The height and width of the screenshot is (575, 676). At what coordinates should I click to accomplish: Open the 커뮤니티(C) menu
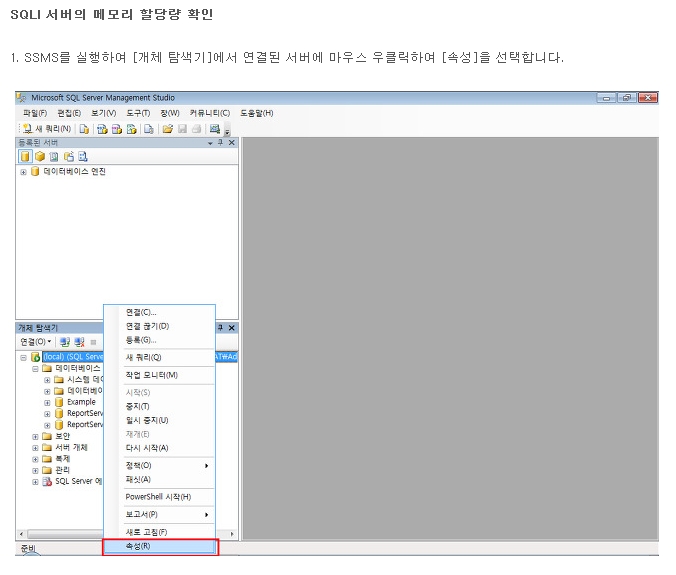210,113
